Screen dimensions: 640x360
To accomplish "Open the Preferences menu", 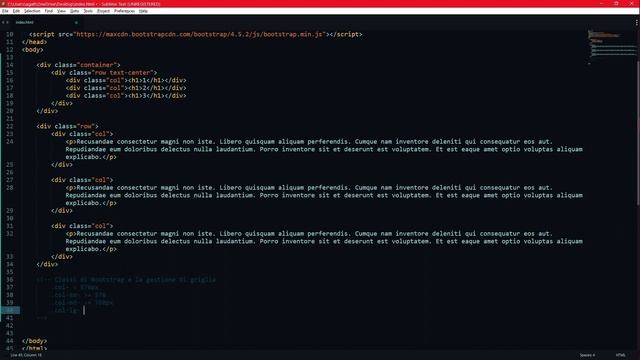I will point(124,11).
